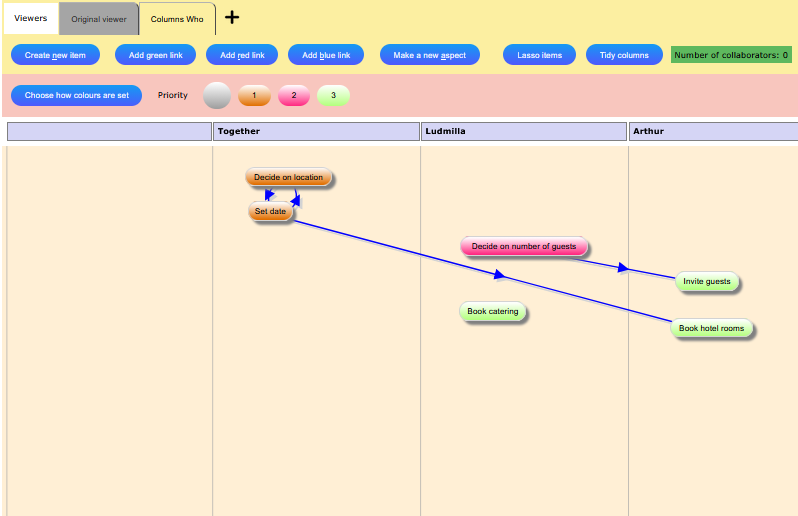This screenshot has width=798, height=516.
Task: Click the blank first column header
Action: [x=109, y=131]
